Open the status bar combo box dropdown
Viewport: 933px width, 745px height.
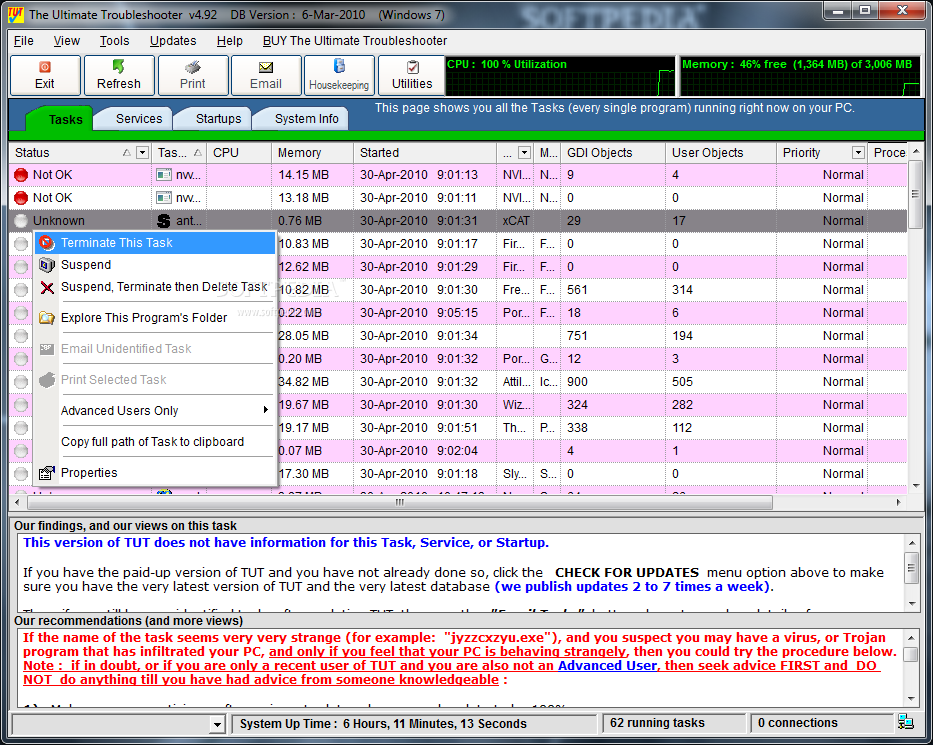tap(217, 724)
